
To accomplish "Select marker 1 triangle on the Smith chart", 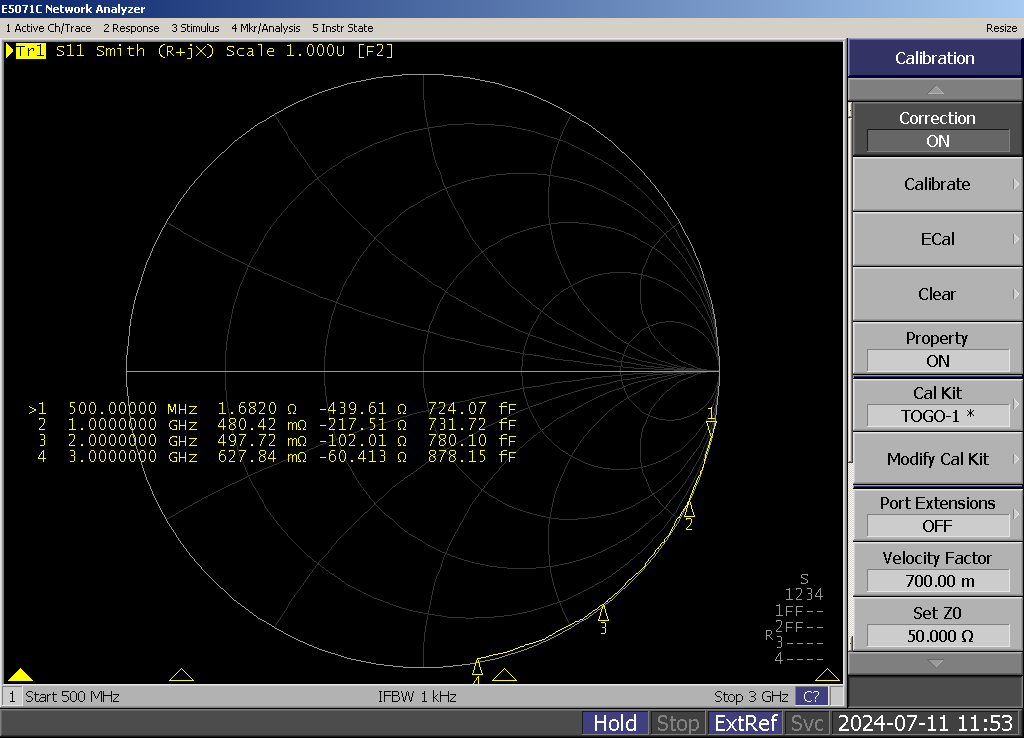I will [711, 427].
